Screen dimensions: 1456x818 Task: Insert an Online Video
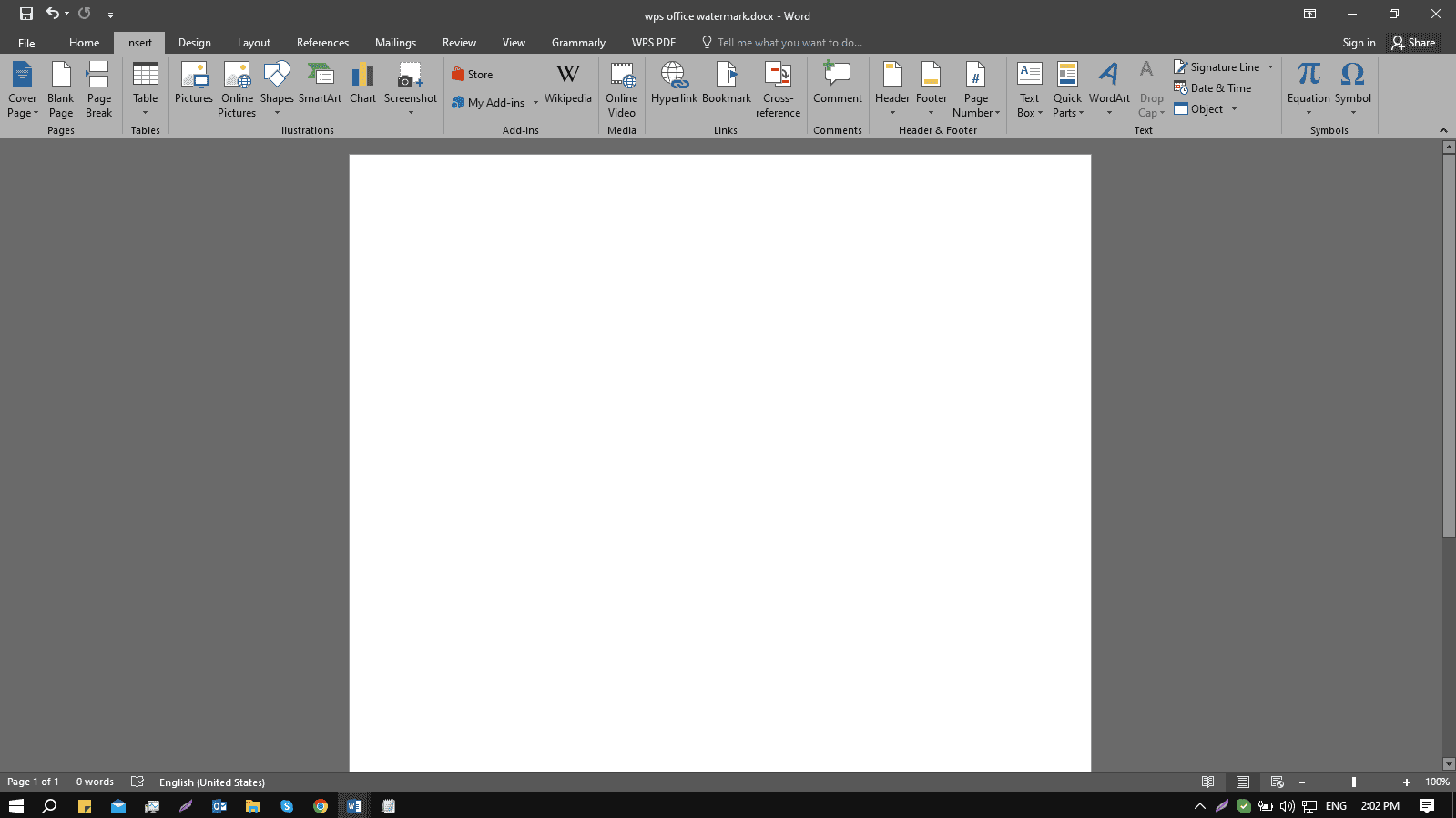(x=622, y=89)
